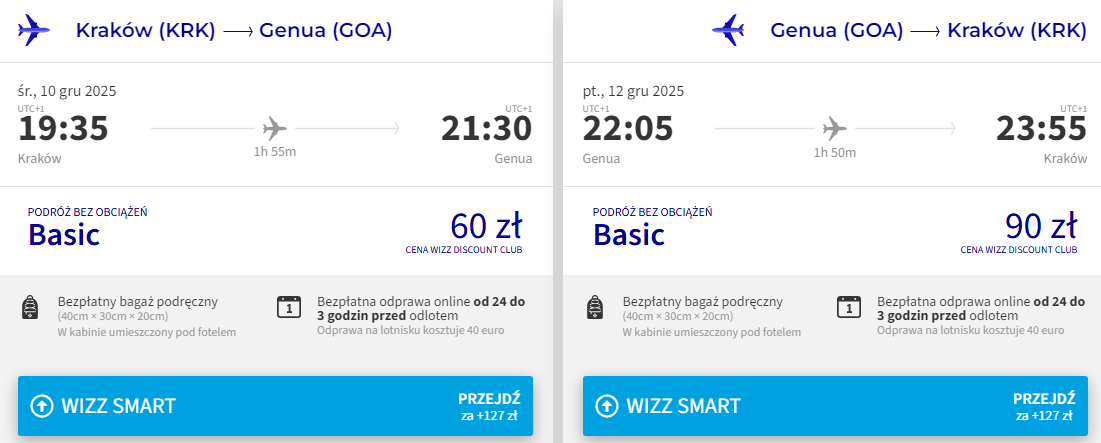Click the Kraków (KRK) → Genua (GOA) route title
1101x443 pixels.
(234, 31)
